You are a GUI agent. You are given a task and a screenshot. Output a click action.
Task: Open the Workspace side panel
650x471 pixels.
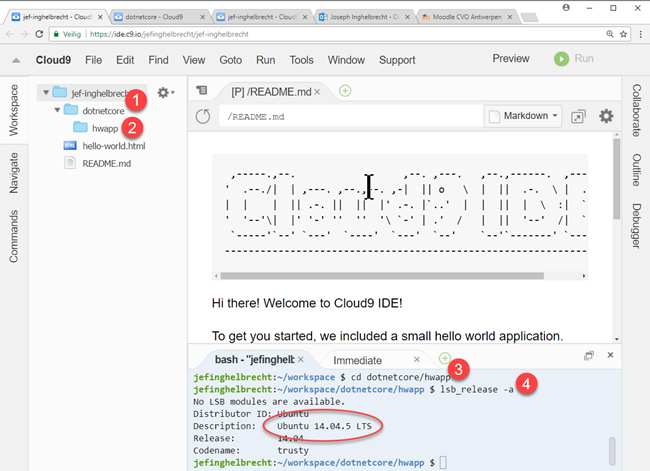pos(14,110)
